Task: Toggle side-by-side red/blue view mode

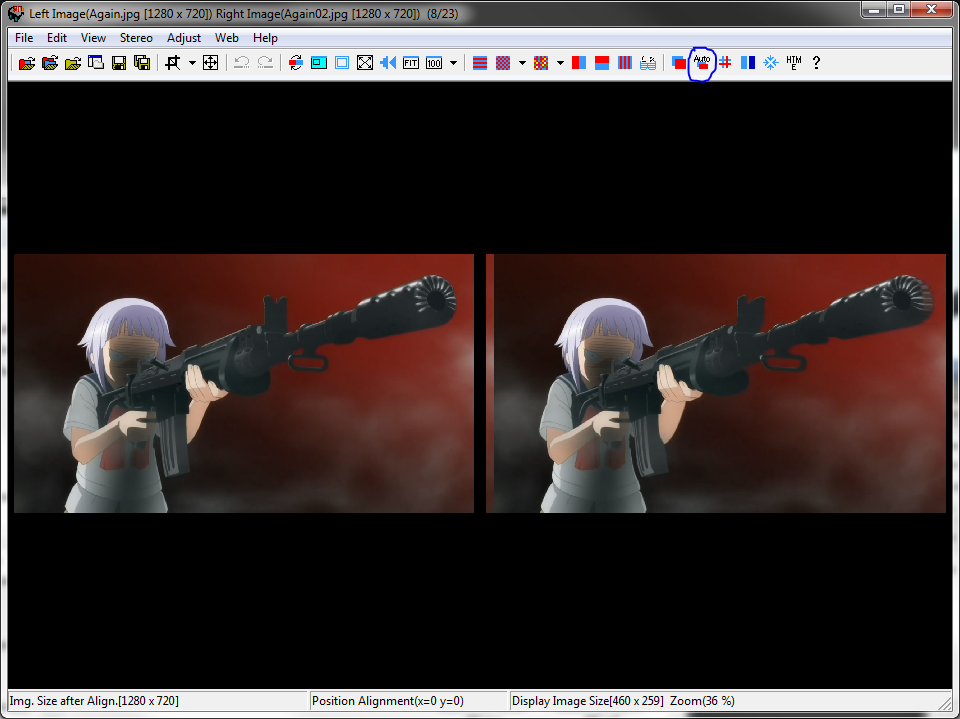Action: click(x=578, y=63)
